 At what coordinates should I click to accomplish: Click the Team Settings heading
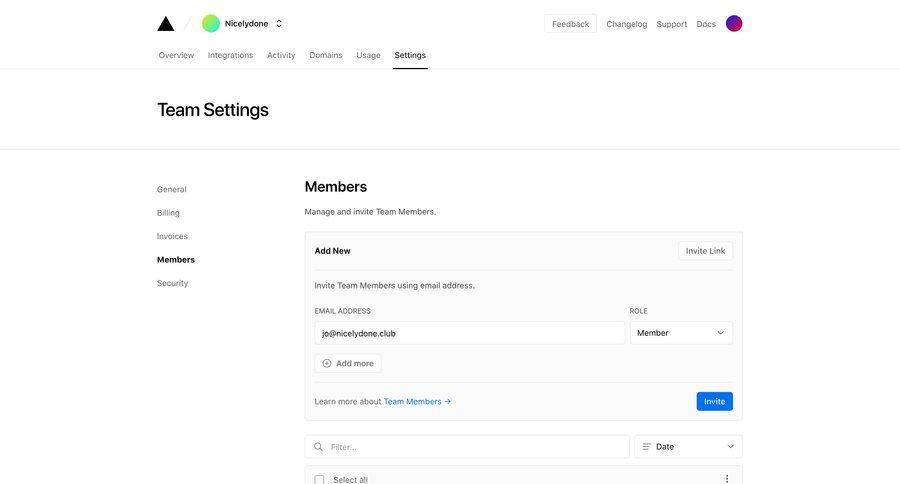pos(213,110)
